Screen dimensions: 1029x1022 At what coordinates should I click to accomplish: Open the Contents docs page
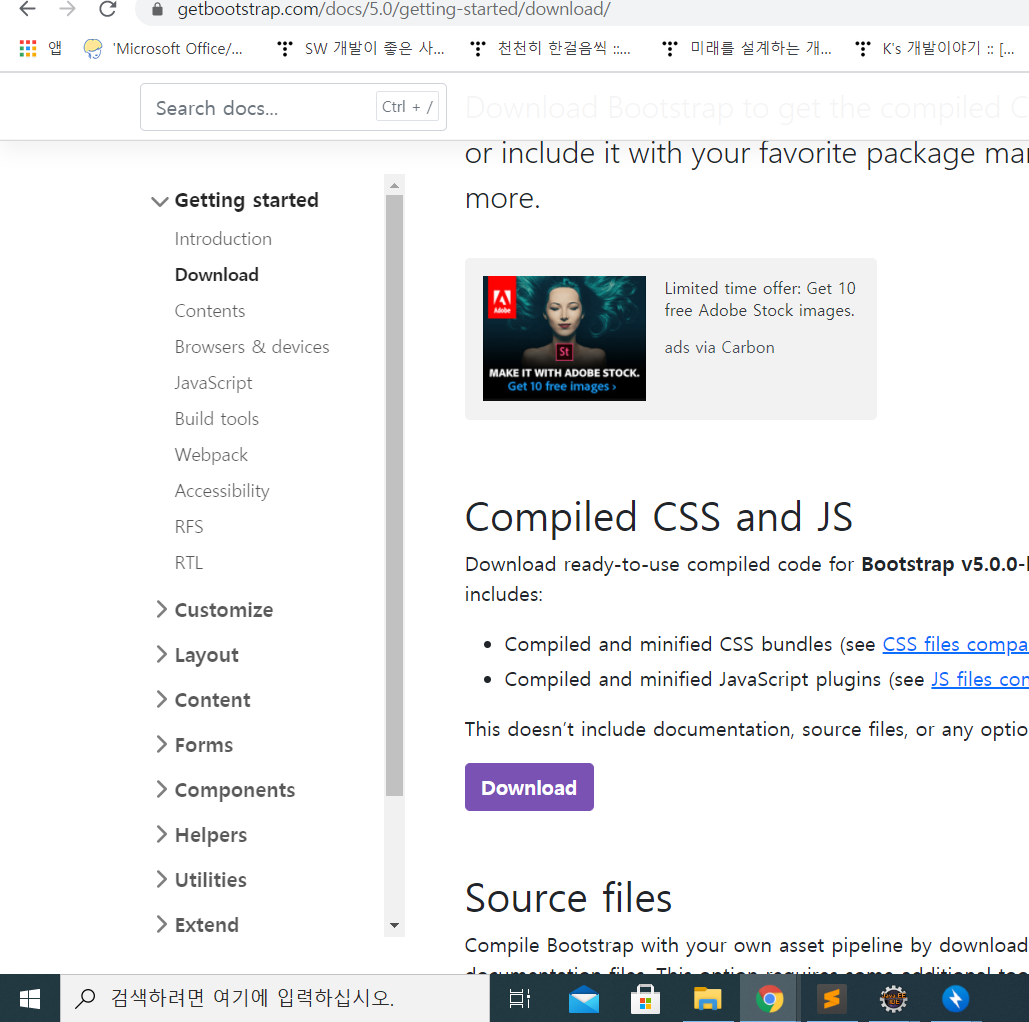point(210,311)
